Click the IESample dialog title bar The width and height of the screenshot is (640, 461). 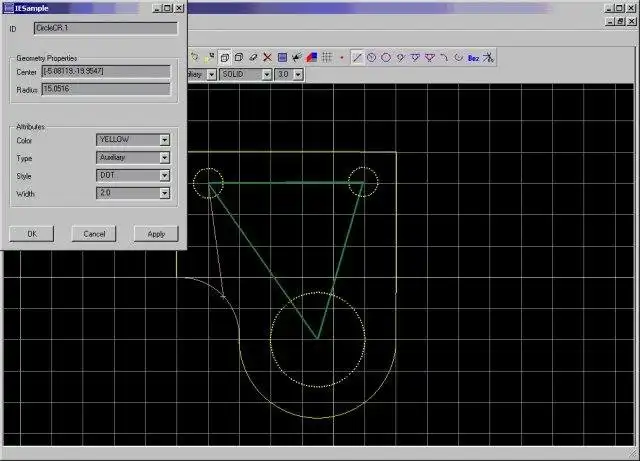click(78, 8)
